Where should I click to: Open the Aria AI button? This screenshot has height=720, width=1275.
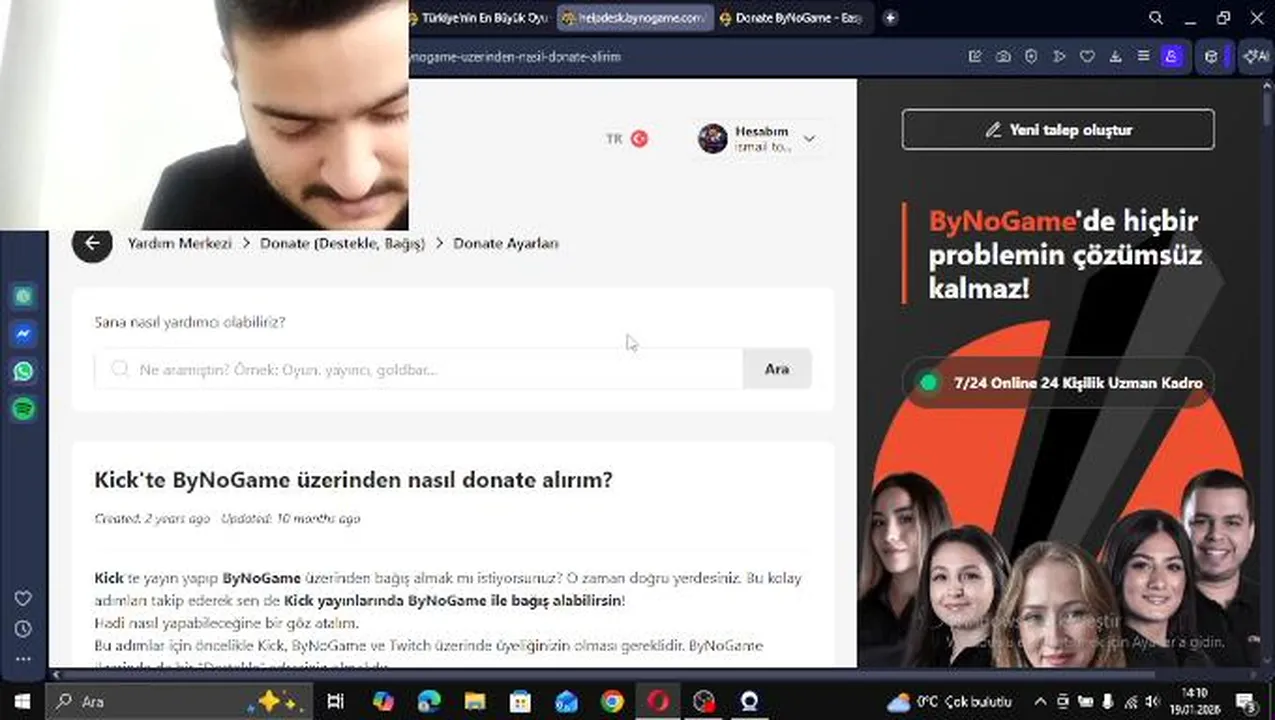1256,57
